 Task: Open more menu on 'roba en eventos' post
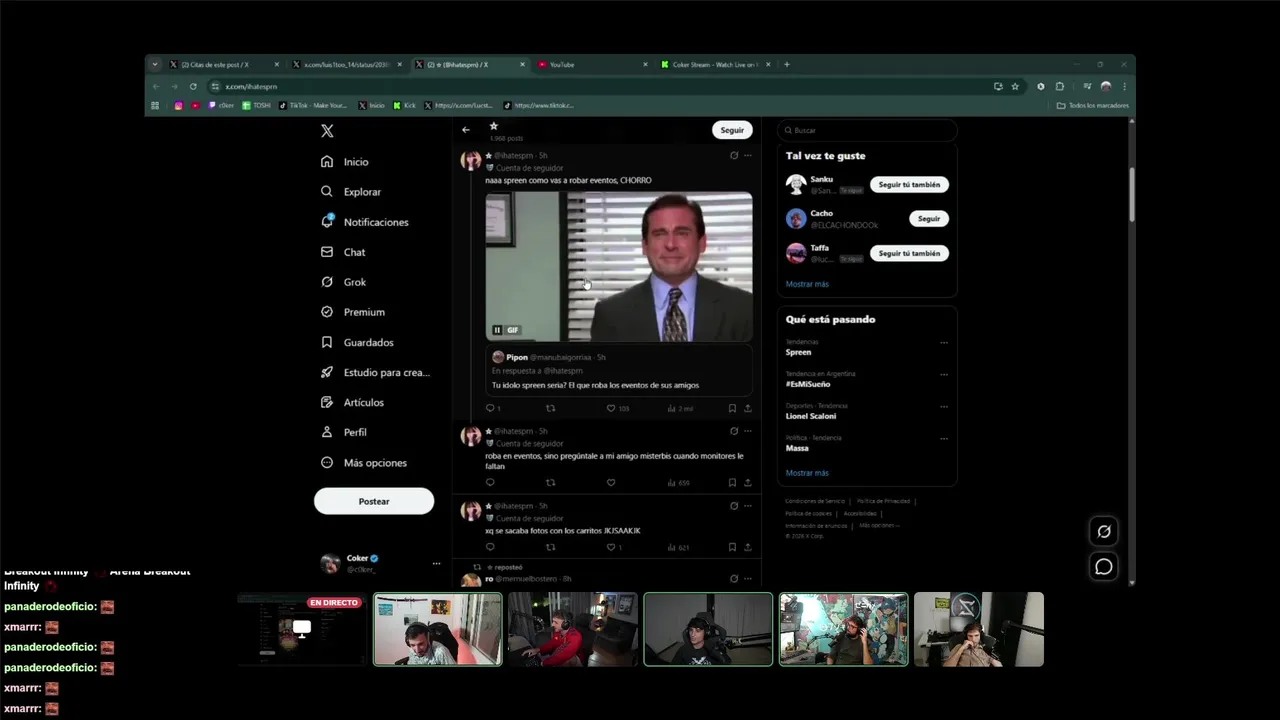[x=747, y=431]
